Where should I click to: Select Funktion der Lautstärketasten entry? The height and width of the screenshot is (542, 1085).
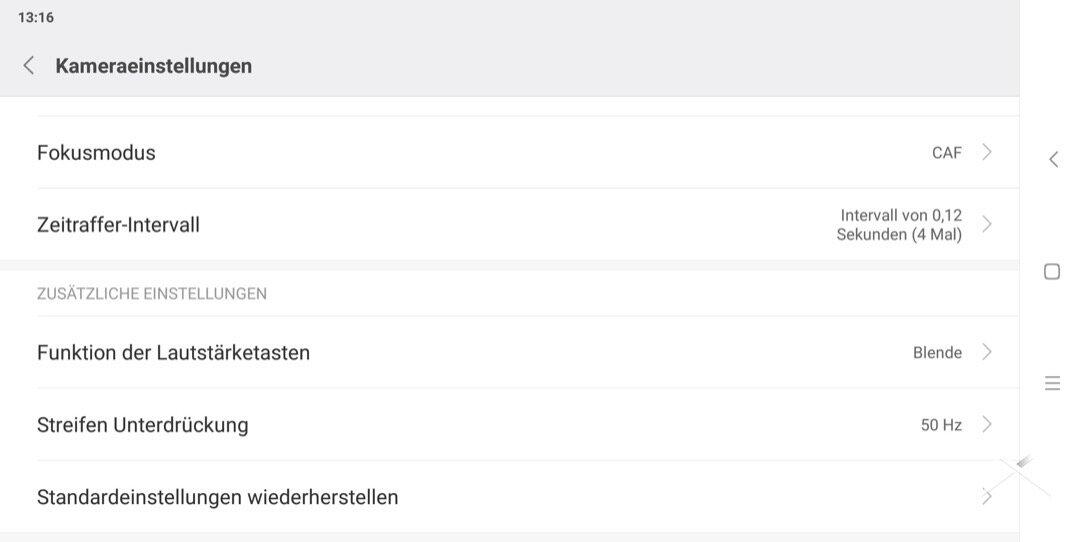(x=174, y=353)
